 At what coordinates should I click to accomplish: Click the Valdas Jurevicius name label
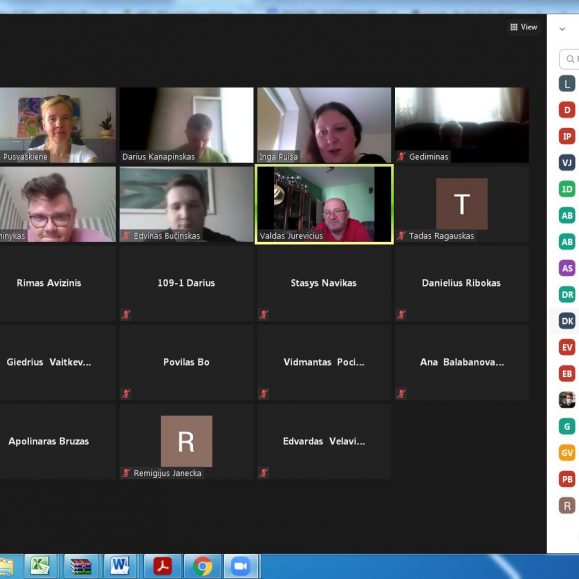pos(291,236)
